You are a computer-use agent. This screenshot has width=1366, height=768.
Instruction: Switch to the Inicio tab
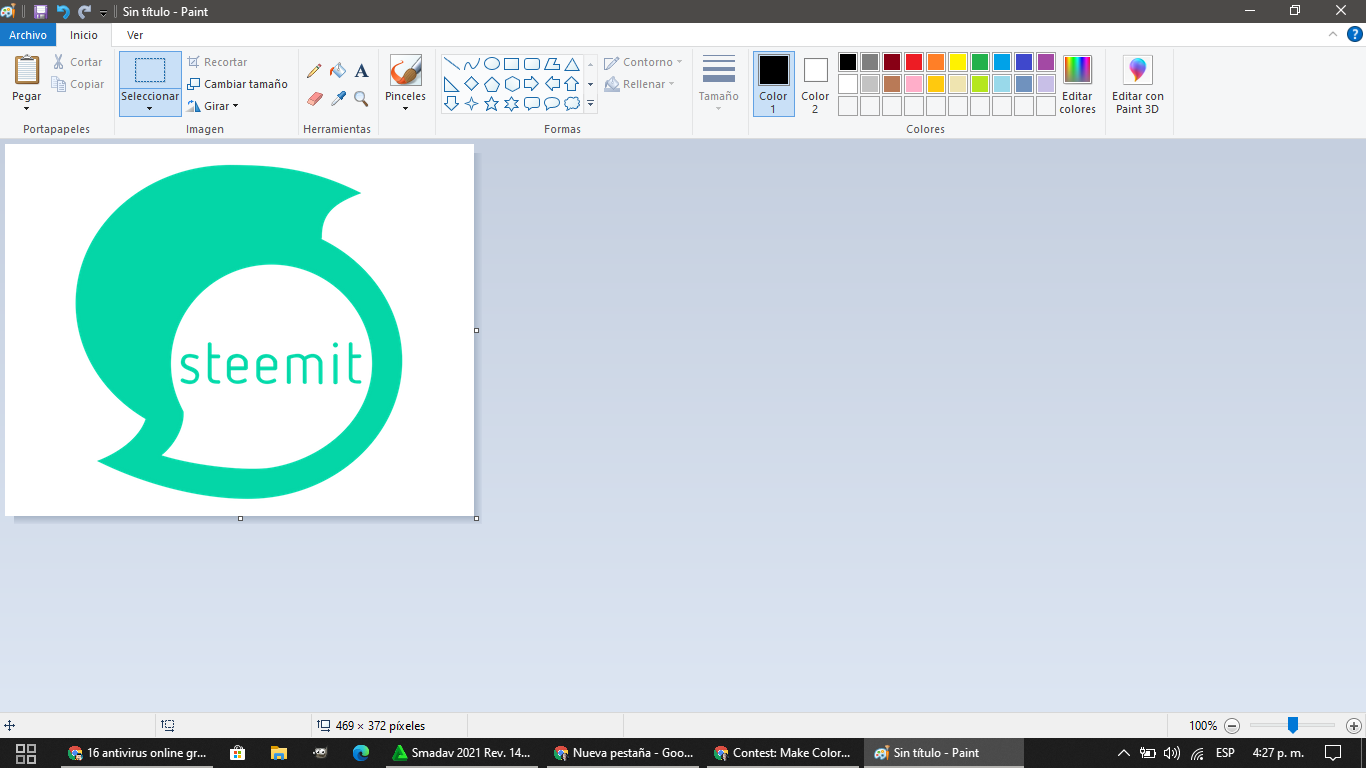[84, 35]
